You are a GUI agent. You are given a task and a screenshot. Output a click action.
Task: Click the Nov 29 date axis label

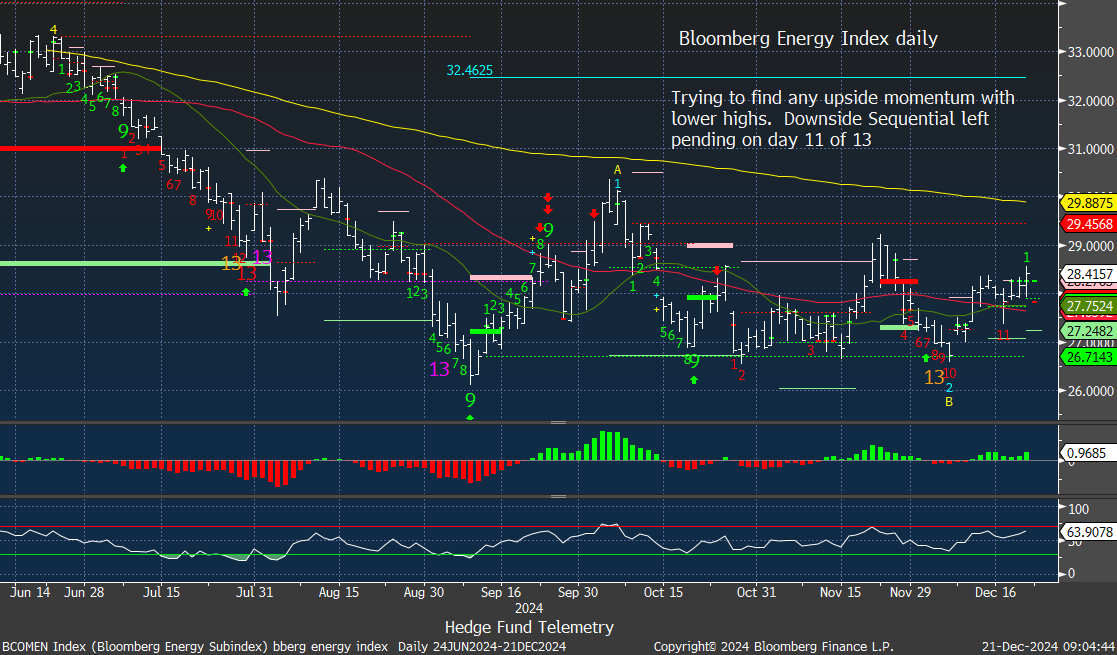[910, 592]
